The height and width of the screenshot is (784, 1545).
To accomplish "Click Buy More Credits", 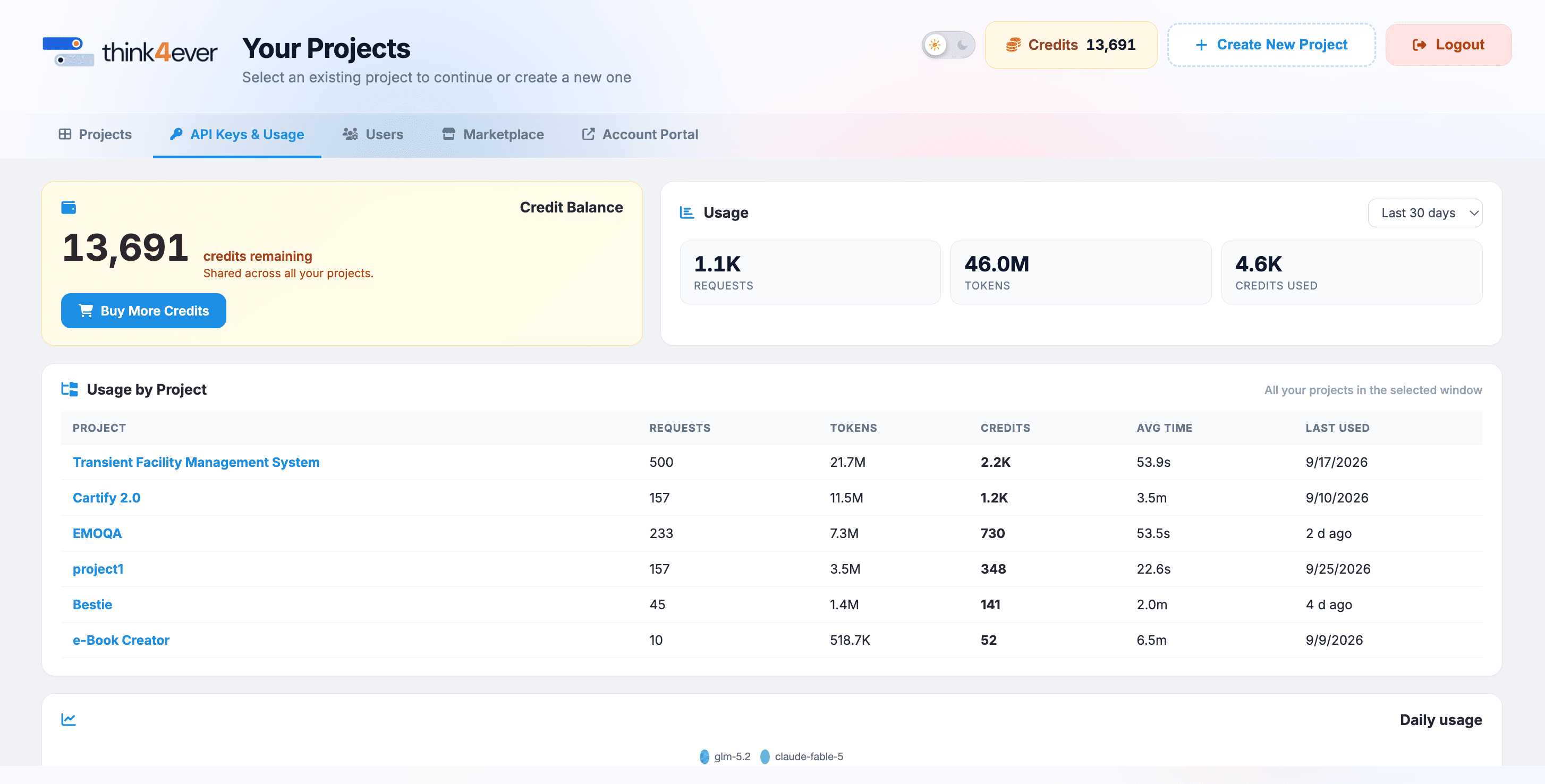I will tap(143, 311).
